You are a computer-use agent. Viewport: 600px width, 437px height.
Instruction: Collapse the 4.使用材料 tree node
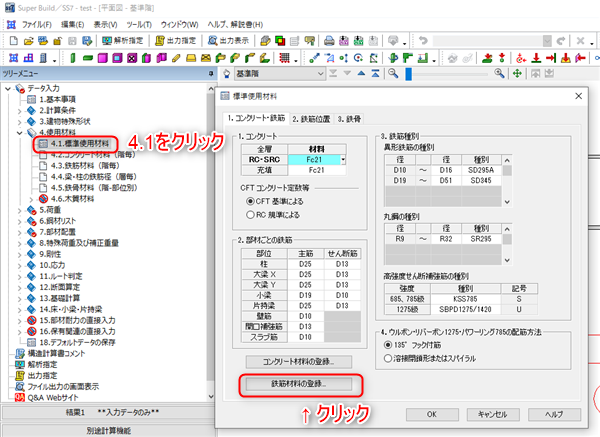click(x=21, y=132)
